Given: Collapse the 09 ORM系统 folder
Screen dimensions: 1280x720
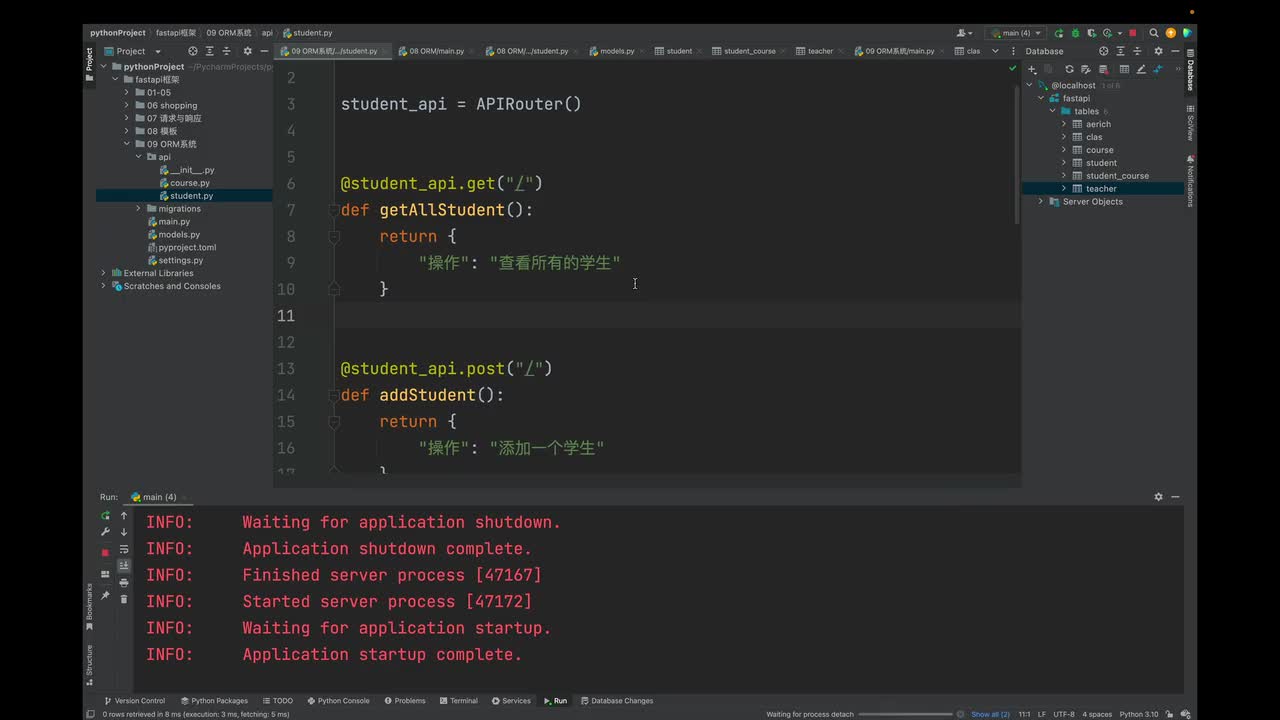Looking at the screenshot, I should pos(127,144).
